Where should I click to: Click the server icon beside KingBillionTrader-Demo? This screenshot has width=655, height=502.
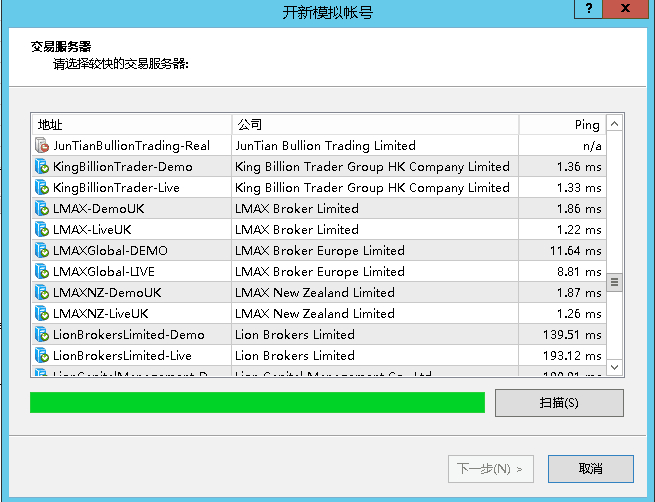click(42, 167)
